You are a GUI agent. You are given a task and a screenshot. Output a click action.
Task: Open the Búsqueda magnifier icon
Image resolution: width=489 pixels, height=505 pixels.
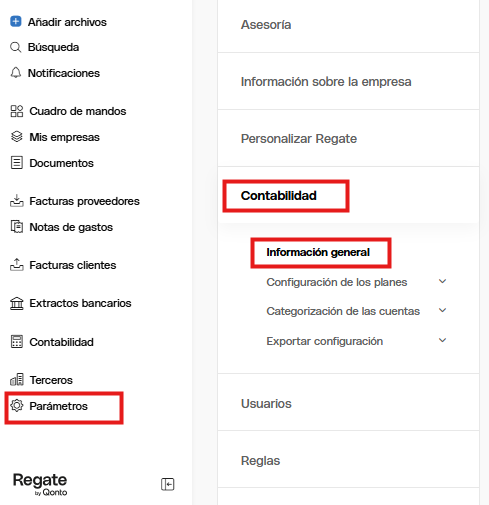point(16,47)
